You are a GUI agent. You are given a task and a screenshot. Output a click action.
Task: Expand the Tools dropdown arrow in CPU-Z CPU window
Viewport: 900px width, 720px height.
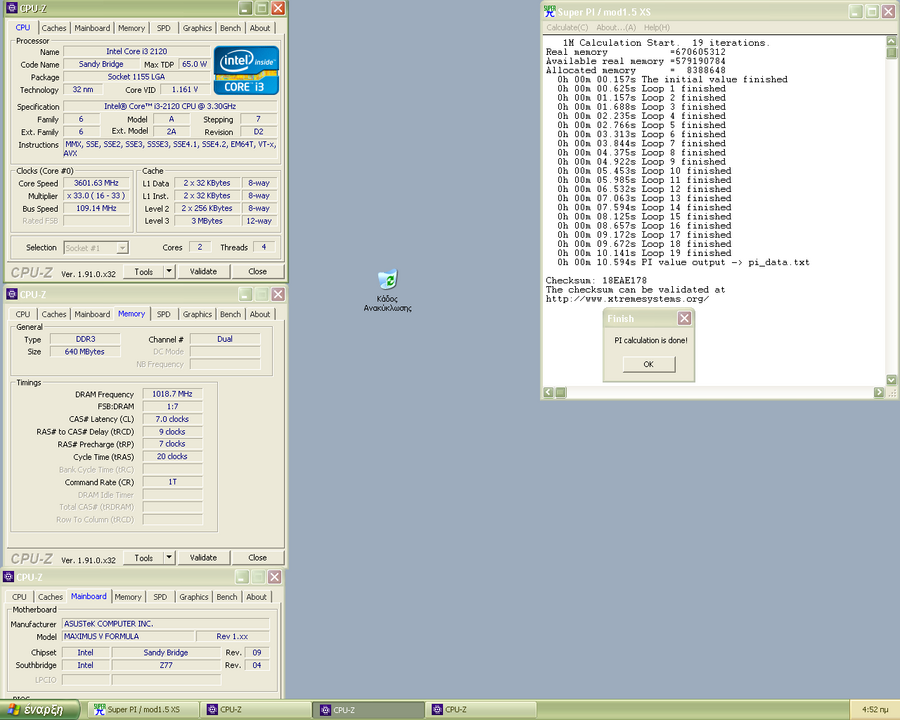coord(169,271)
